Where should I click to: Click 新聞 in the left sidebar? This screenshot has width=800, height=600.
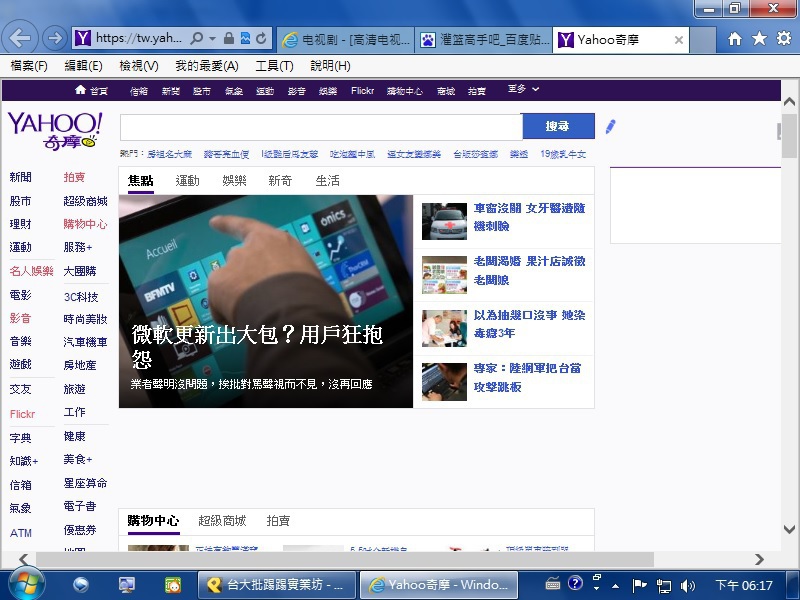pos(20,177)
